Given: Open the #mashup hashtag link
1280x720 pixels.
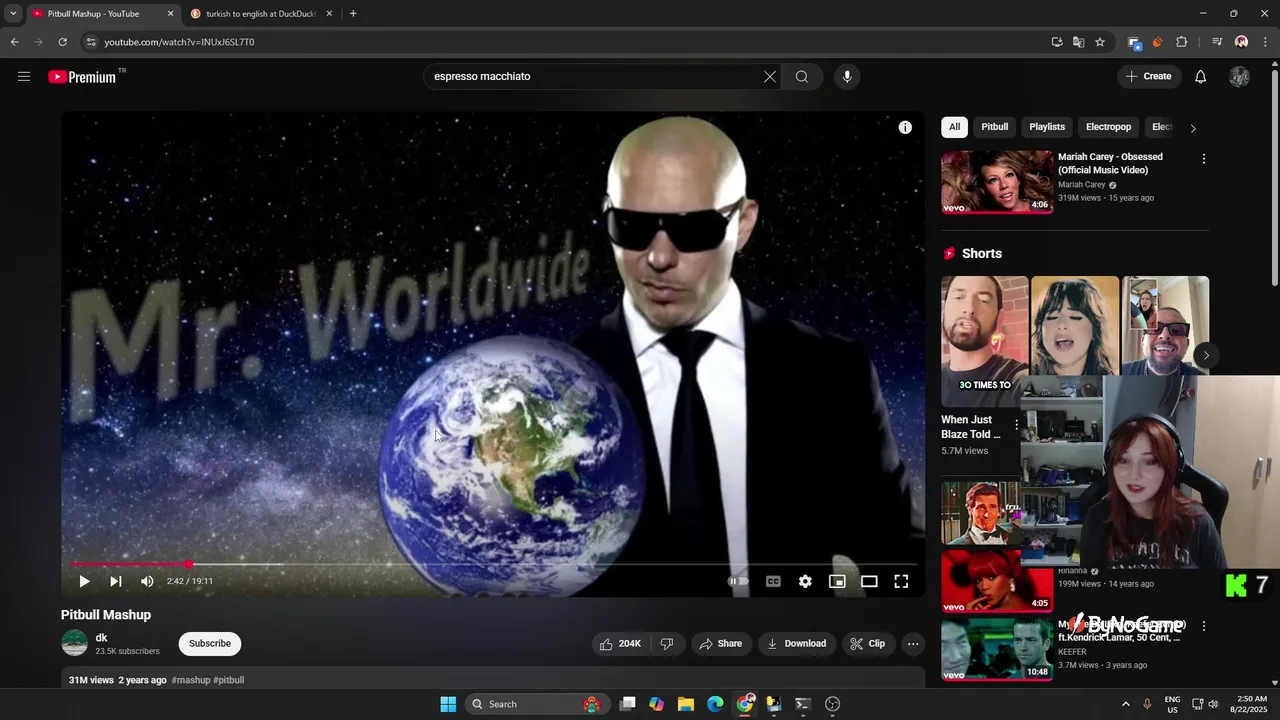Looking at the screenshot, I should [190, 680].
